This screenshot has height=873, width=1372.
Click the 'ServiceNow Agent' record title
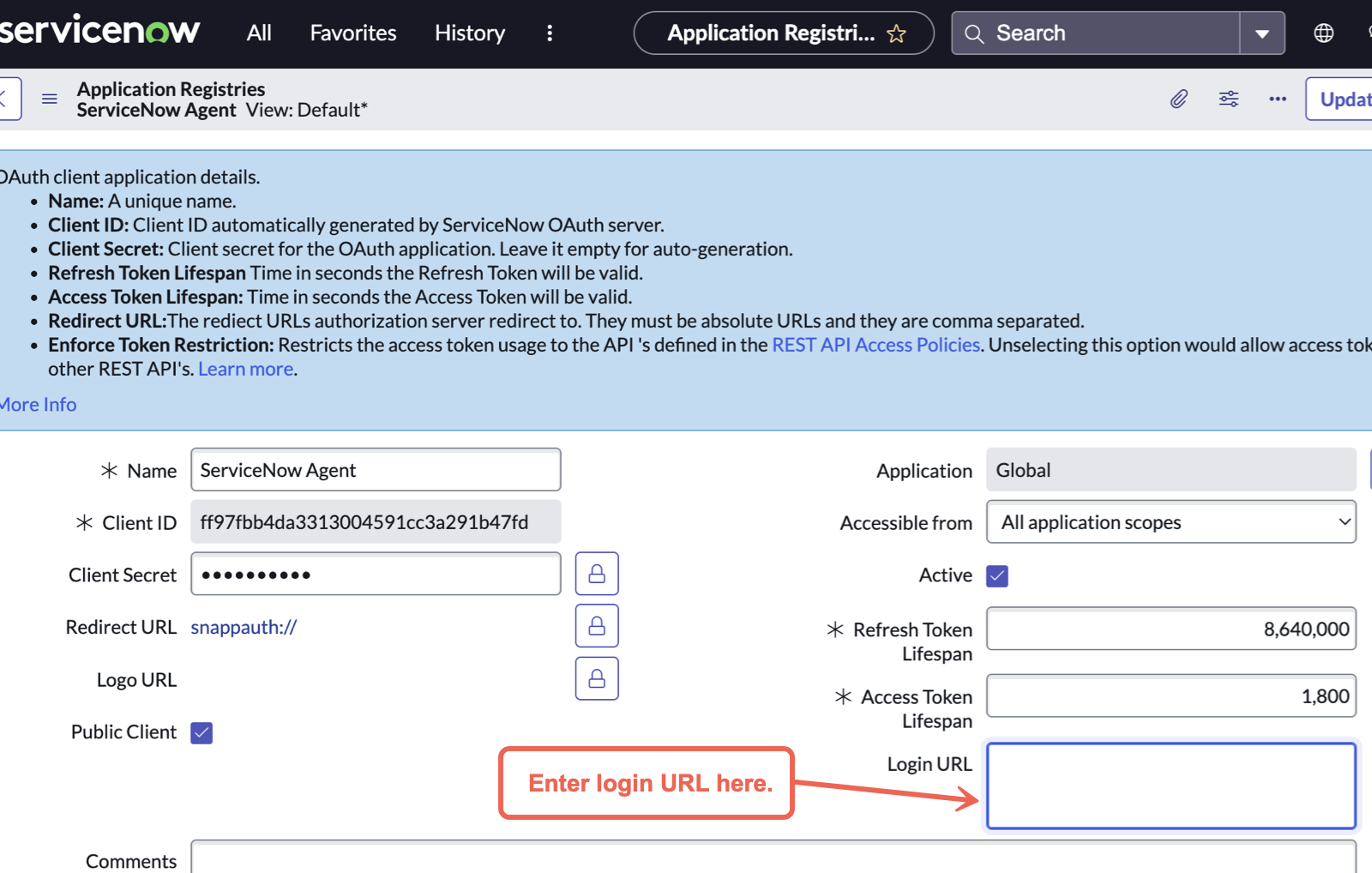[156, 110]
